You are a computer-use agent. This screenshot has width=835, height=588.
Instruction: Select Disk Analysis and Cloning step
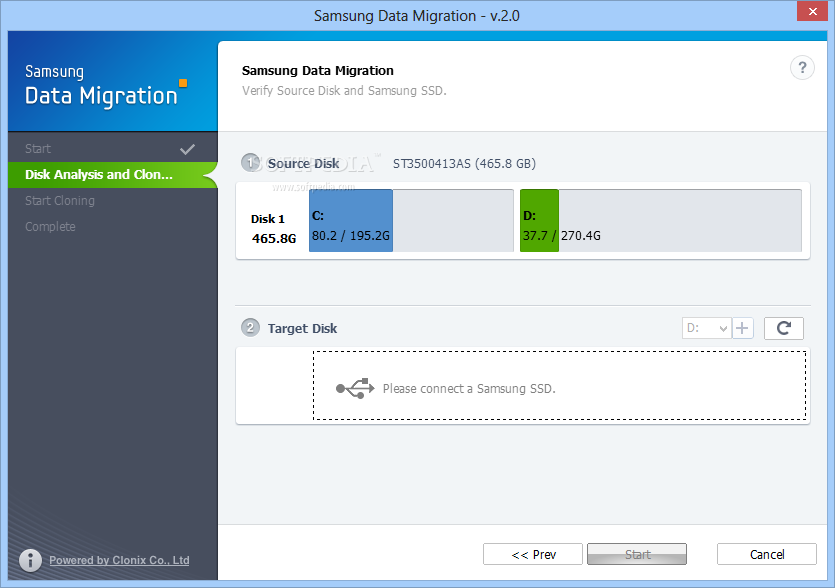pyautogui.click(x=113, y=175)
